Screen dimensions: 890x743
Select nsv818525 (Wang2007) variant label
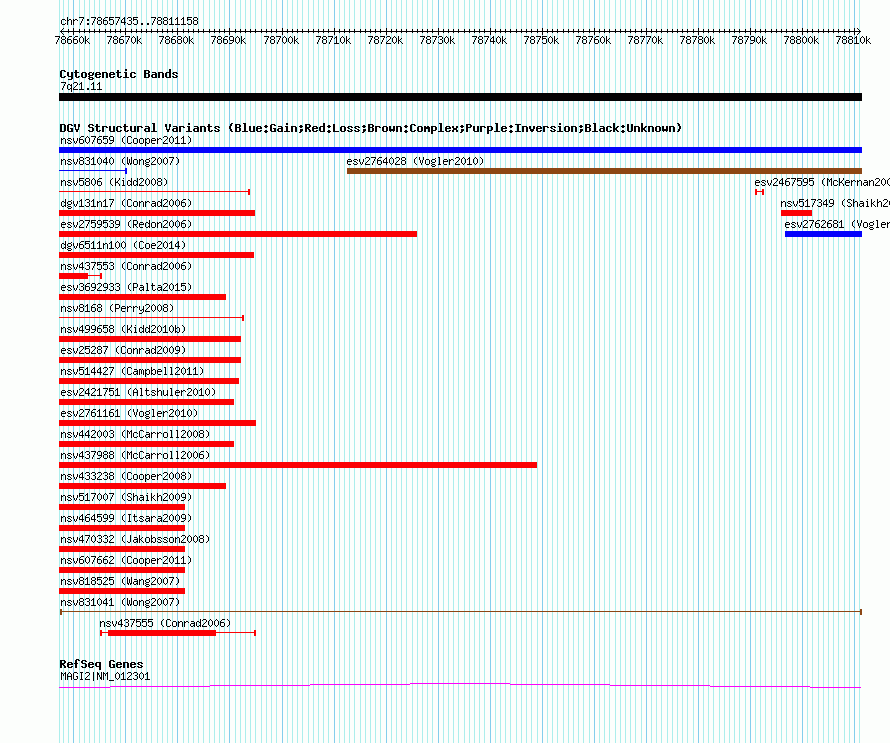(x=120, y=581)
